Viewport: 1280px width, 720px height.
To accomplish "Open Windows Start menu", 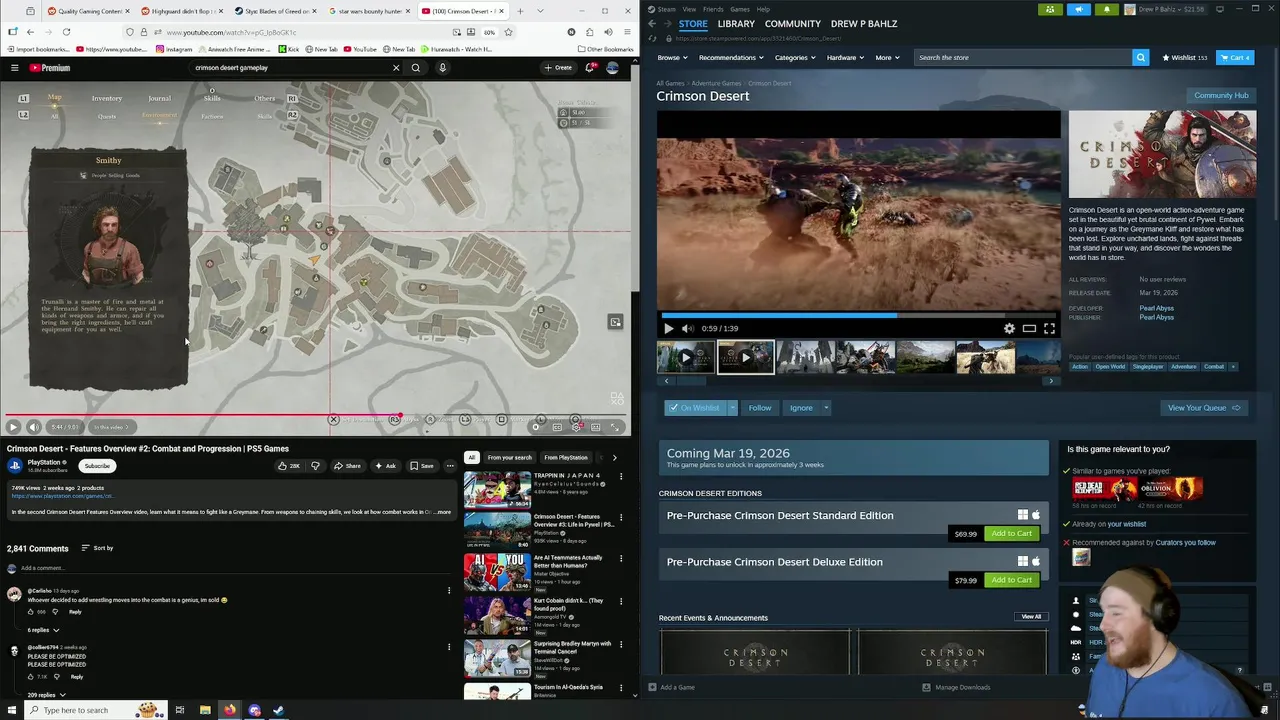I will (10, 710).
